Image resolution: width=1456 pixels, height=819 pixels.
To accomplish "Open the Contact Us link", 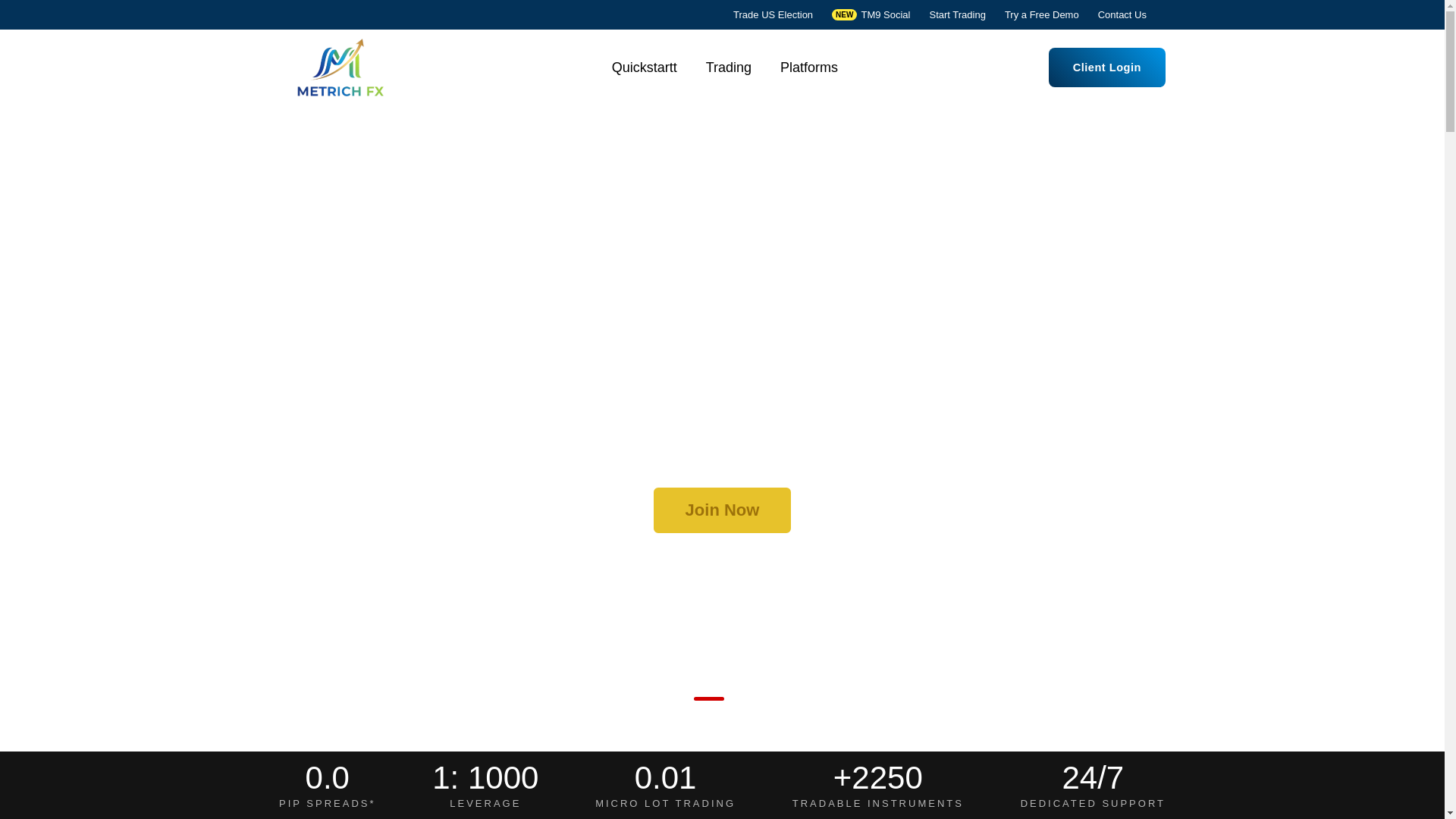I will pos(1122,15).
